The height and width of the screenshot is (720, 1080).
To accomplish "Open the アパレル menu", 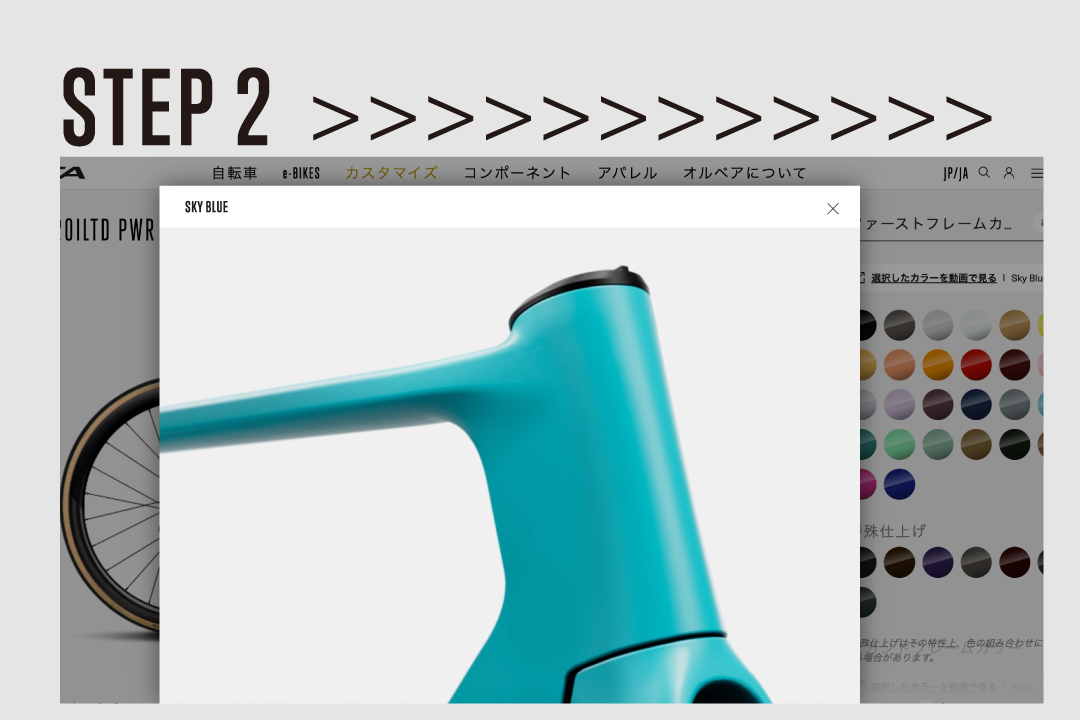I will (627, 173).
